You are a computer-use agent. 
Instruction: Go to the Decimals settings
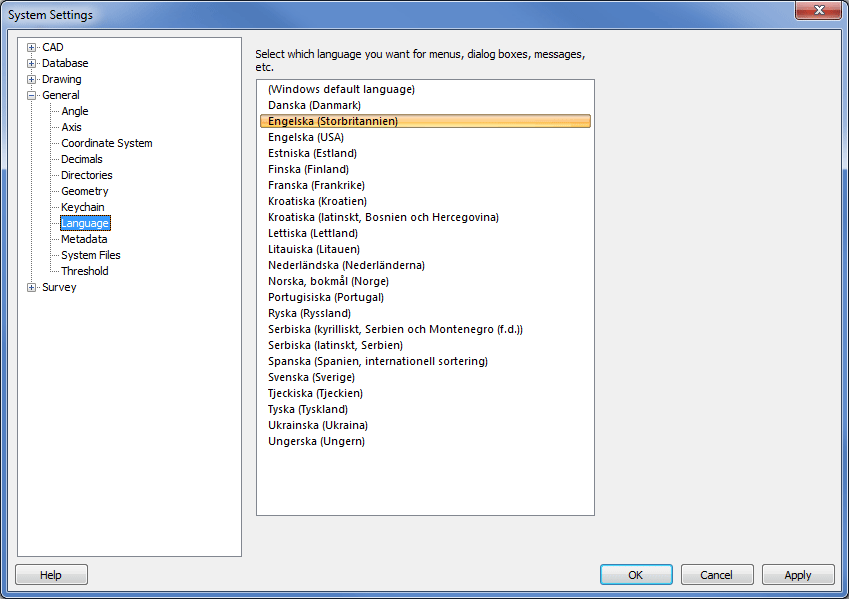pos(82,159)
